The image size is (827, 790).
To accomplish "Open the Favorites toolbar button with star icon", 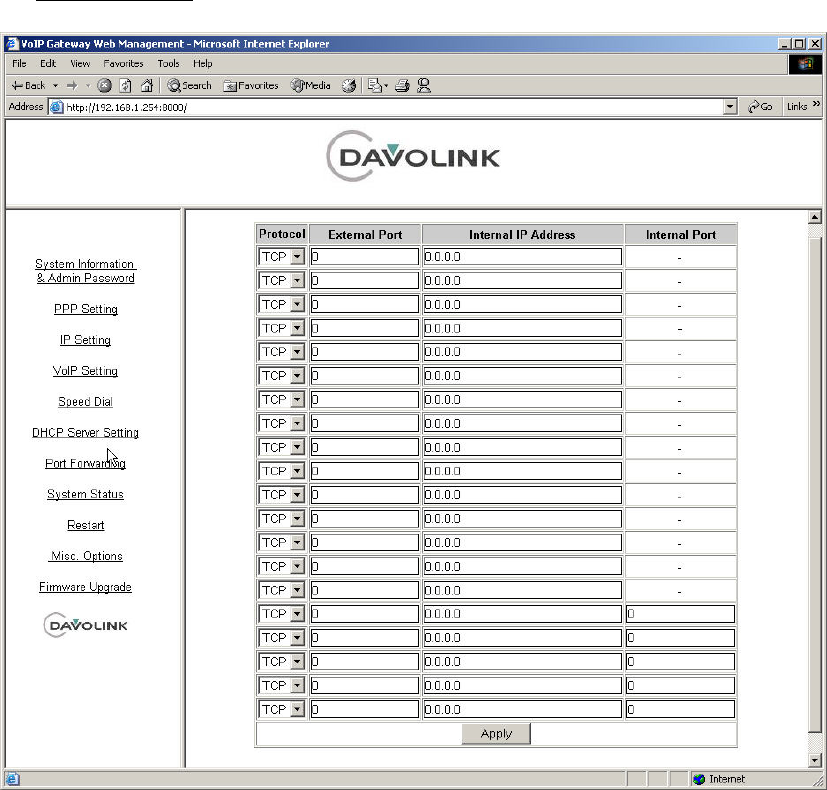I will pyautogui.click(x=251, y=85).
